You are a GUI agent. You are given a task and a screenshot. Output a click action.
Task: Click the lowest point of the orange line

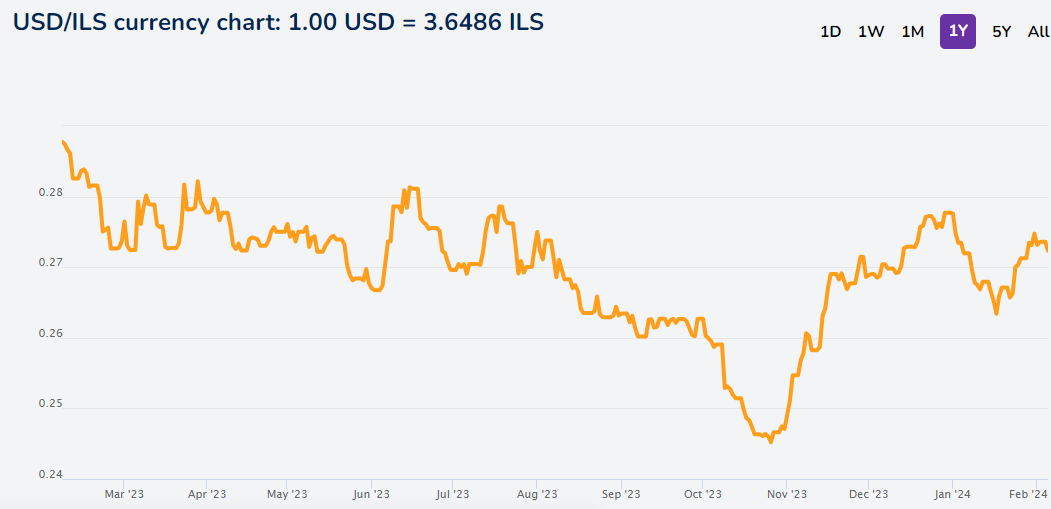(x=771, y=442)
